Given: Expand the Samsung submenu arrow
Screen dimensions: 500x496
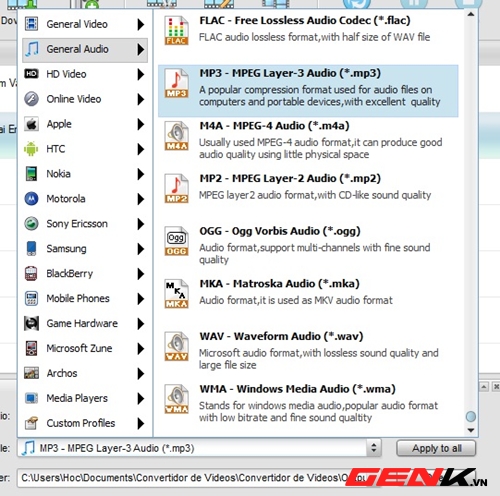Looking at the screenshot, I should (141, 249).
